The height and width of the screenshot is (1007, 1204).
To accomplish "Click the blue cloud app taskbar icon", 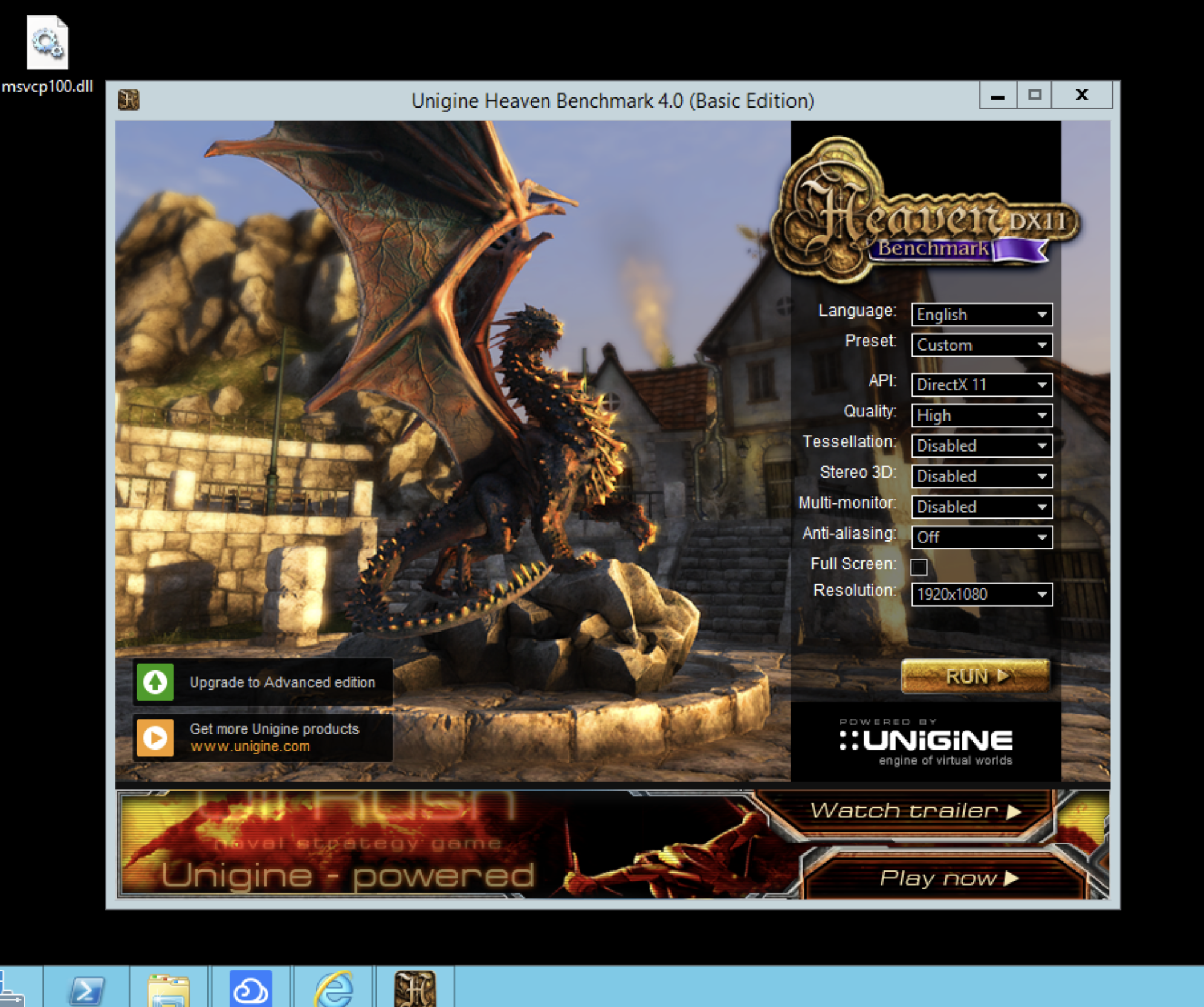I will click(x=250, y=989).
